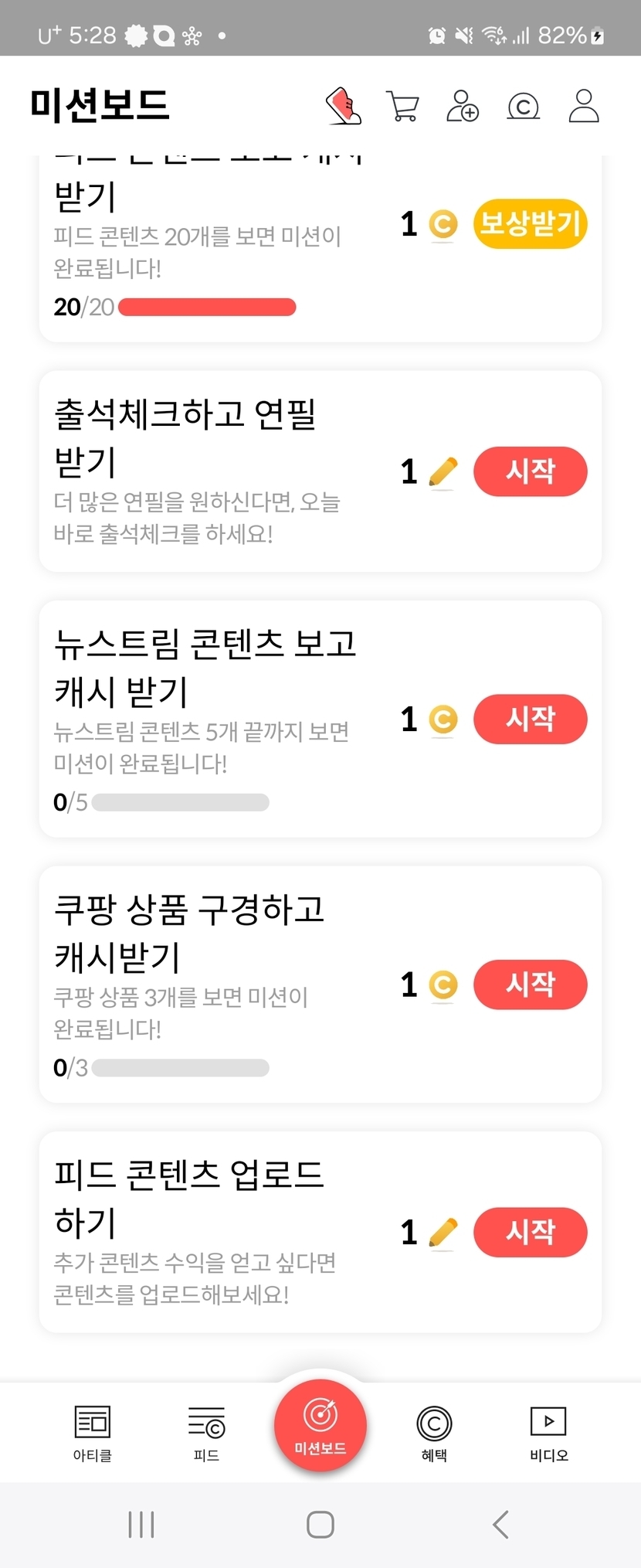Tap the invite friend icon
This screenshot has height=1568, width=641.
pyautogui.click(x=463, y=107)
